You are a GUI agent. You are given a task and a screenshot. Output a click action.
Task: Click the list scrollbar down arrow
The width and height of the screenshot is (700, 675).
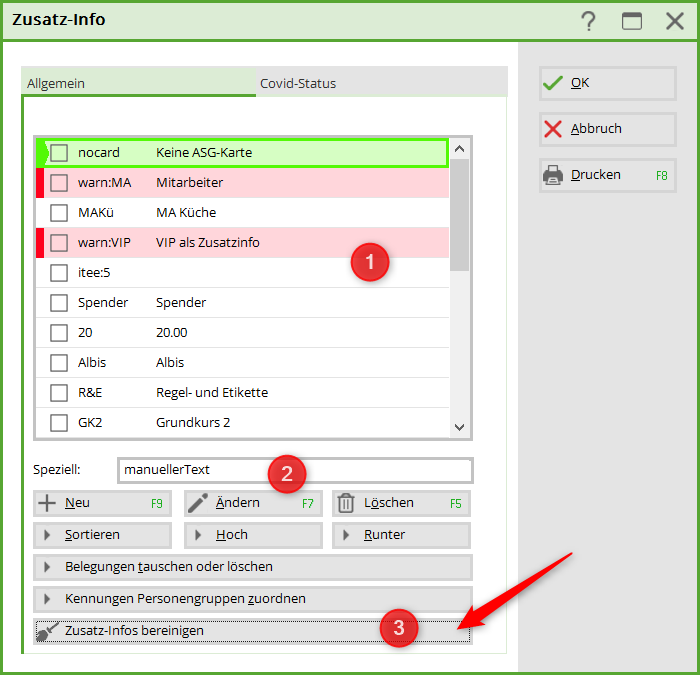pyautogui.click(x=459, y=427)
